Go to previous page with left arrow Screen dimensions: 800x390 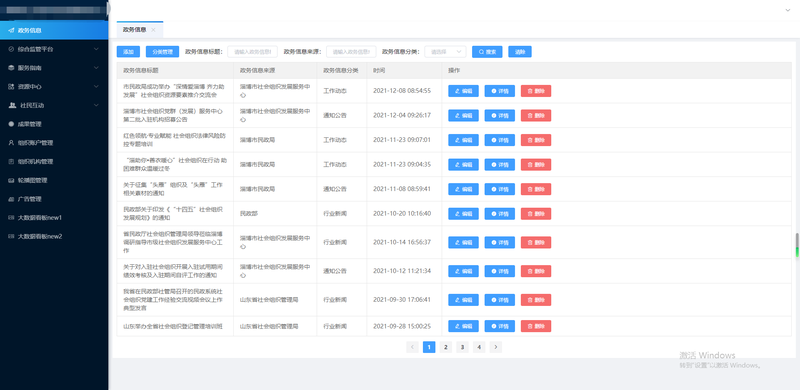pos(412,347)
